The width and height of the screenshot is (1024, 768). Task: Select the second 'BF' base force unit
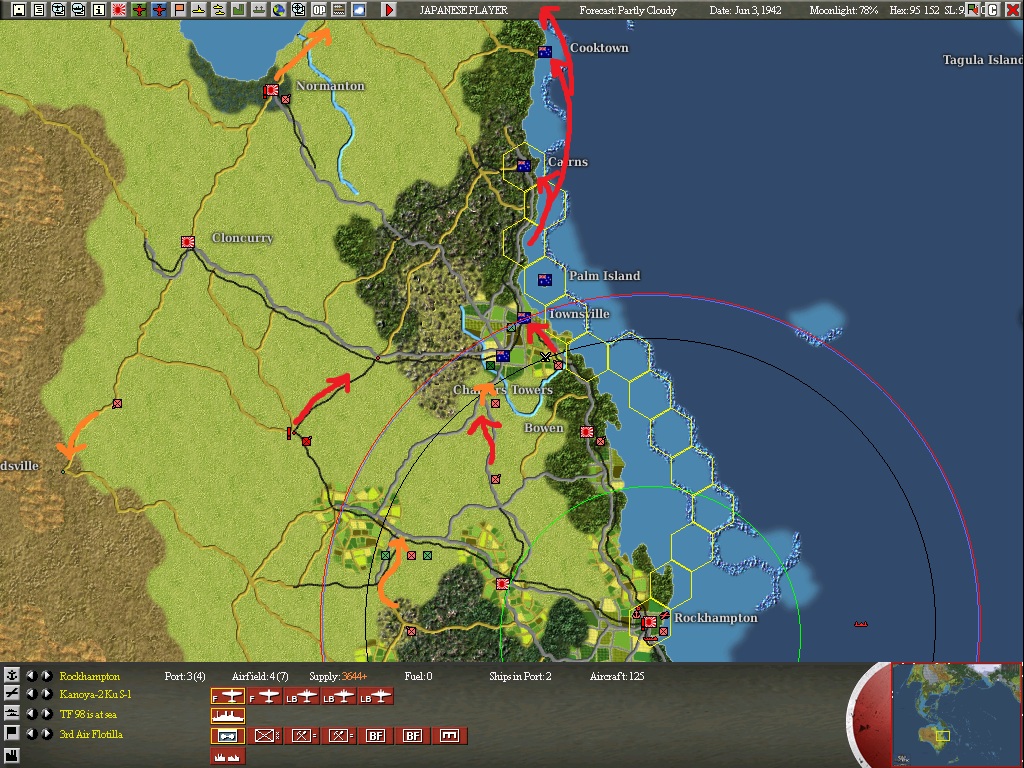(412, 736)
